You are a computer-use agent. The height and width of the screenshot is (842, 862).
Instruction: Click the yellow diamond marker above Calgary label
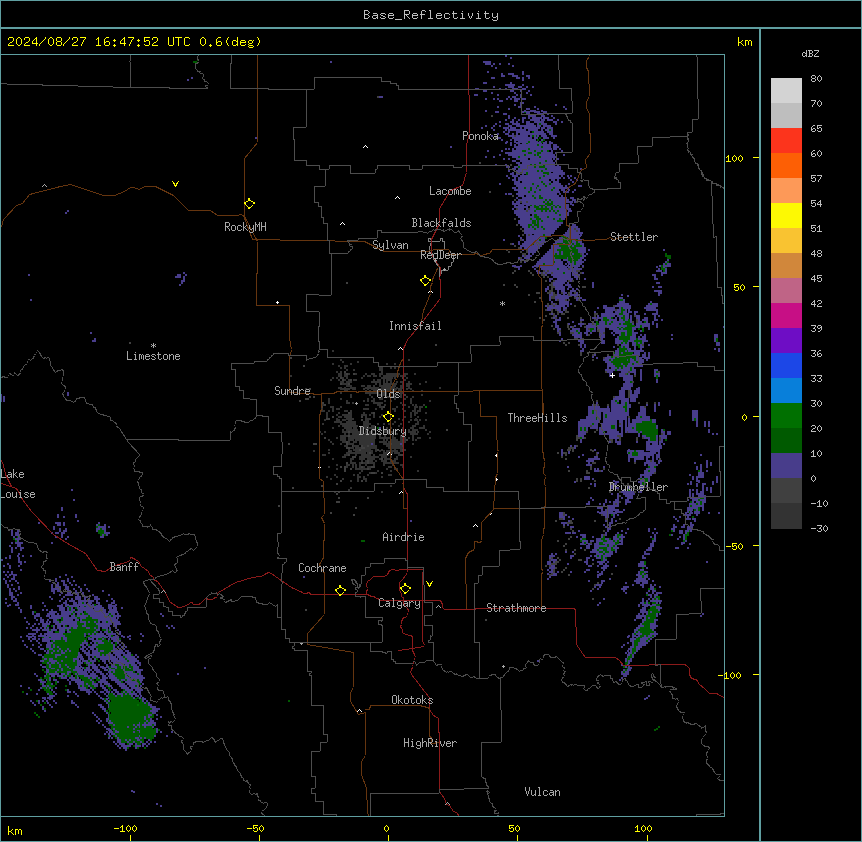click(x=405, y=589)
